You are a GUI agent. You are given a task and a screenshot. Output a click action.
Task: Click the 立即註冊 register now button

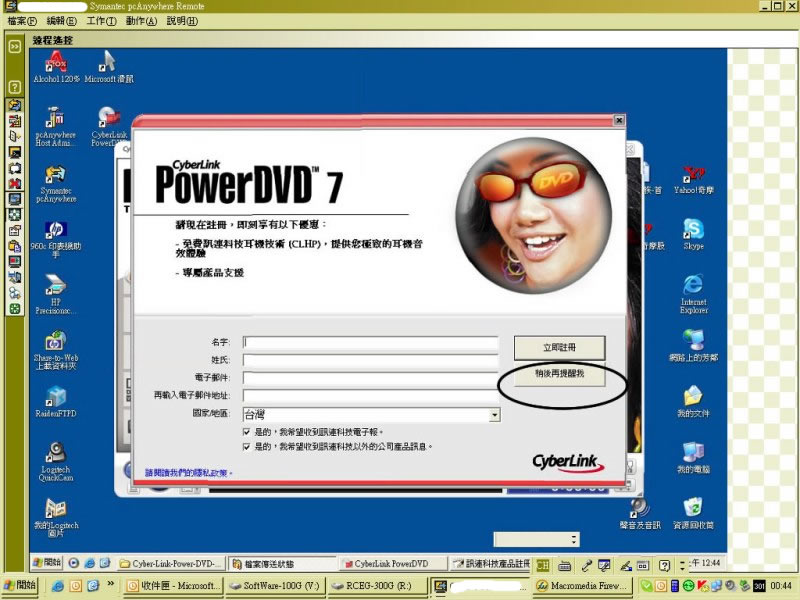coord(559,347)
